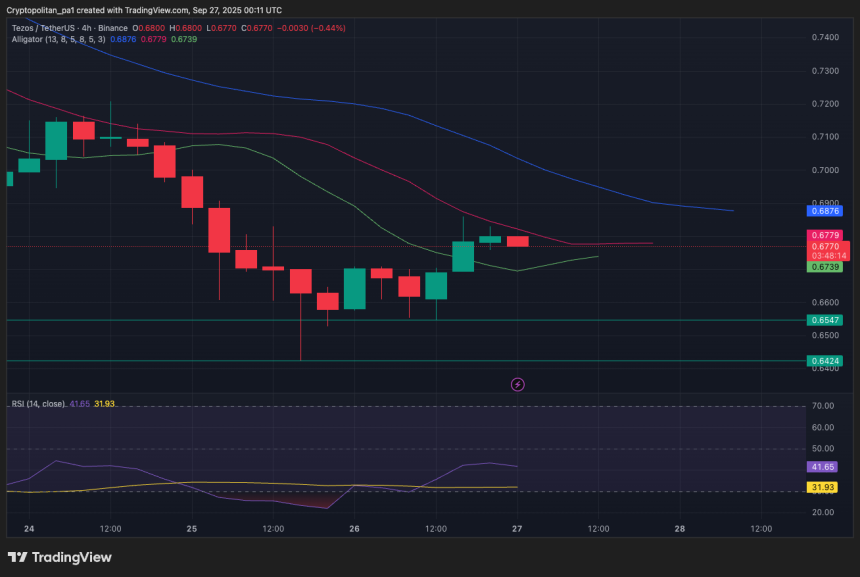Select date 28 on the time axis

coord(680,528)
